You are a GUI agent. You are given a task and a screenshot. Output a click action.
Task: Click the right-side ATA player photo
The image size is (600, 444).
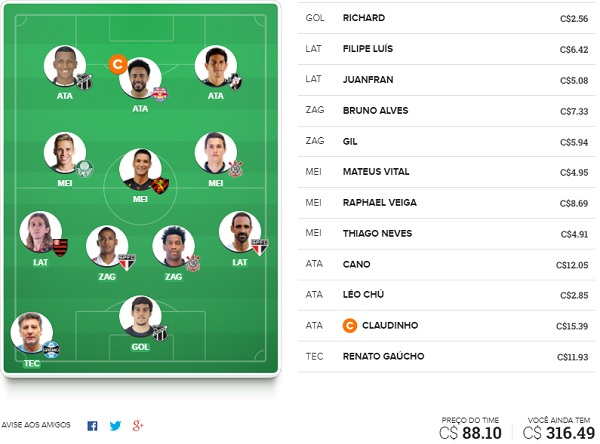216,66
